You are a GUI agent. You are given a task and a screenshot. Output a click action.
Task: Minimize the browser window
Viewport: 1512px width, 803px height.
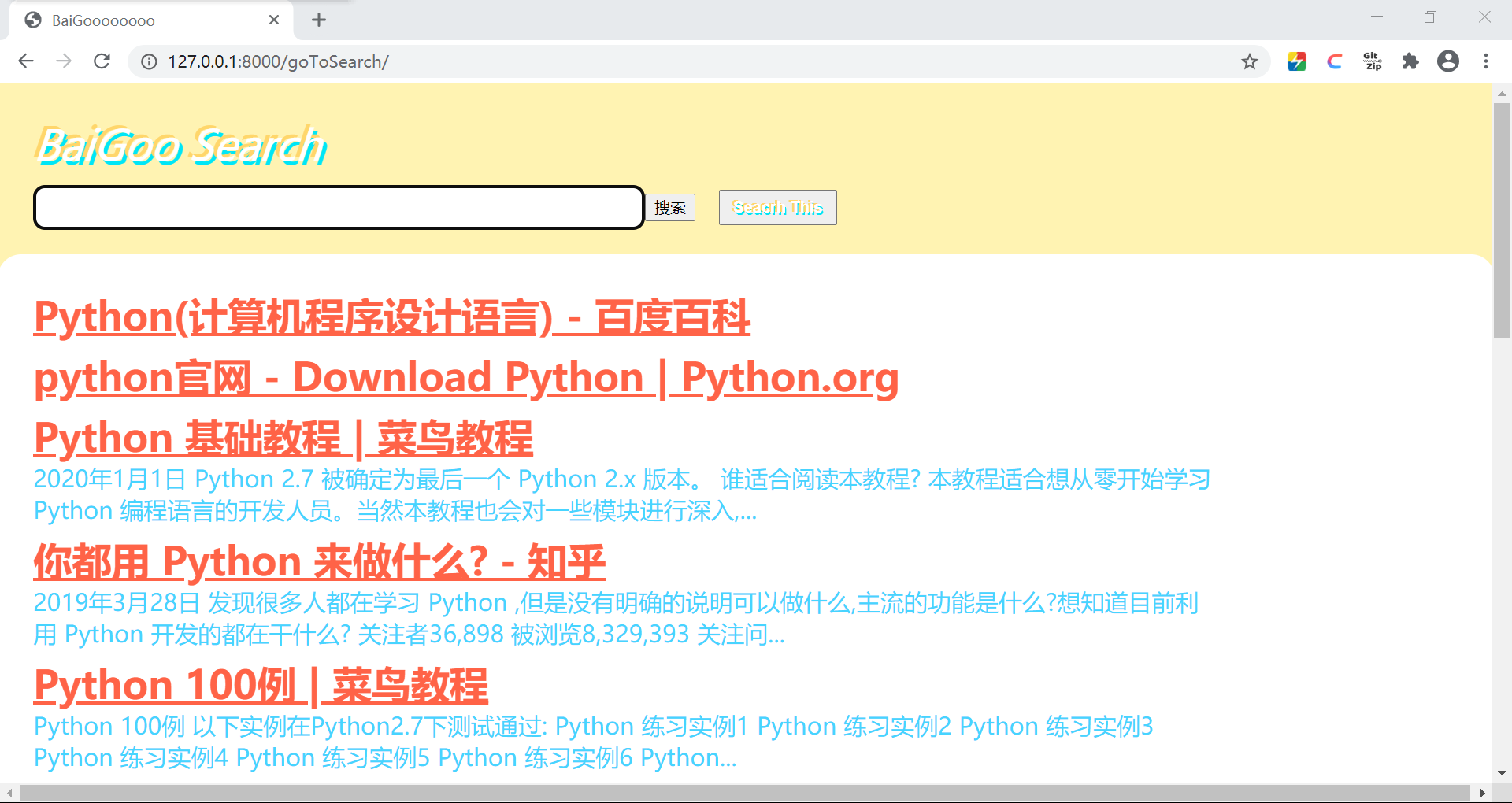tap(1377, 17)
